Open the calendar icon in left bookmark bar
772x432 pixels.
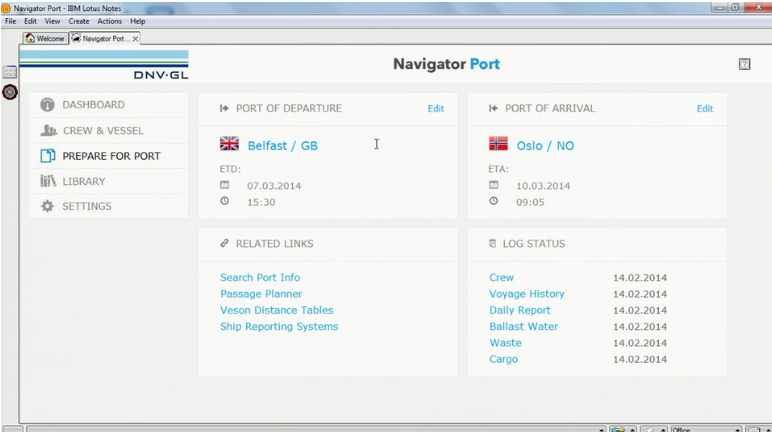click(9, 72)
